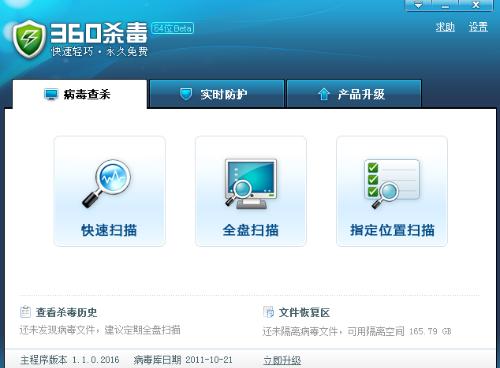Open 文件恢复区 file recovery area
The width and height of the screenshot is (500, 368).
pyautogui.click(x=304, y=312)
